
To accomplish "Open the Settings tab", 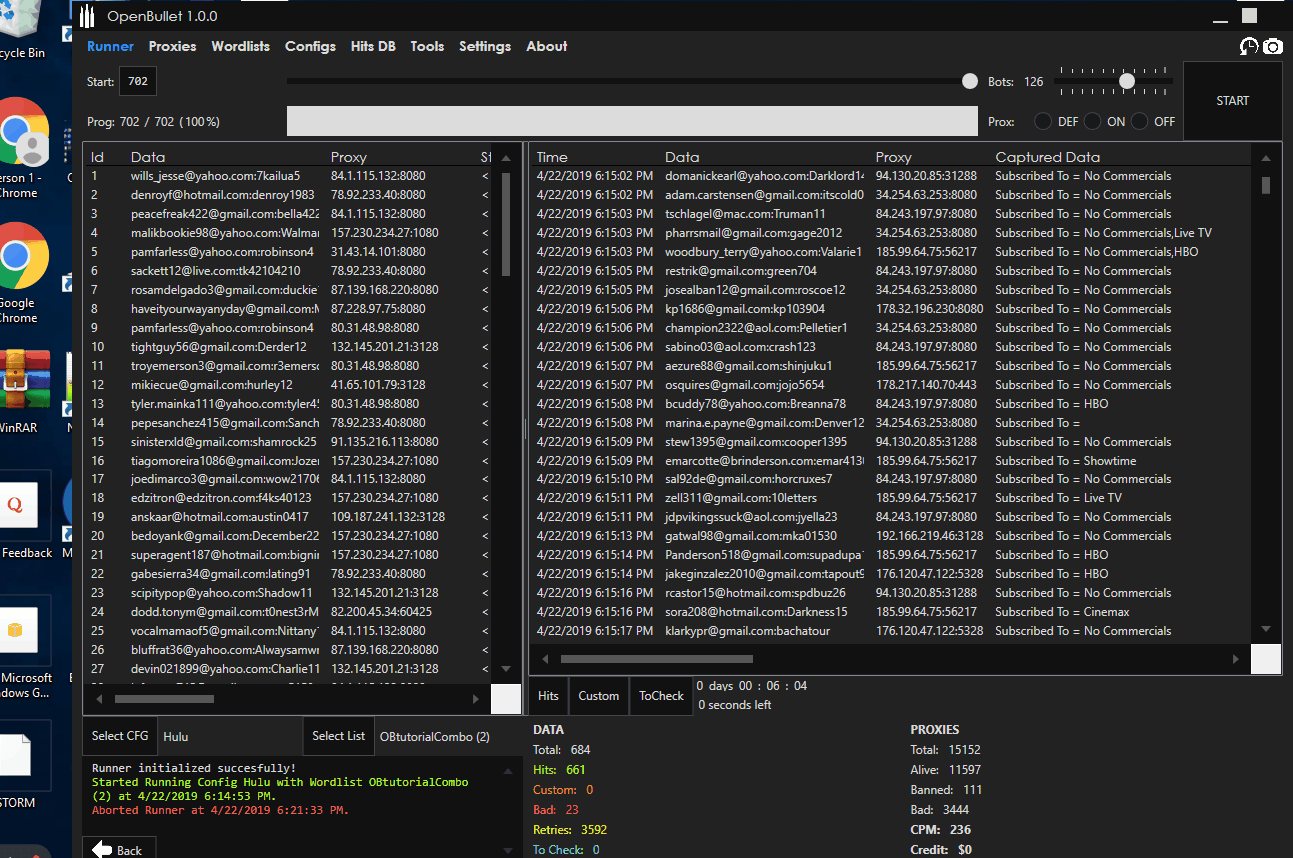I will (485, 46).
